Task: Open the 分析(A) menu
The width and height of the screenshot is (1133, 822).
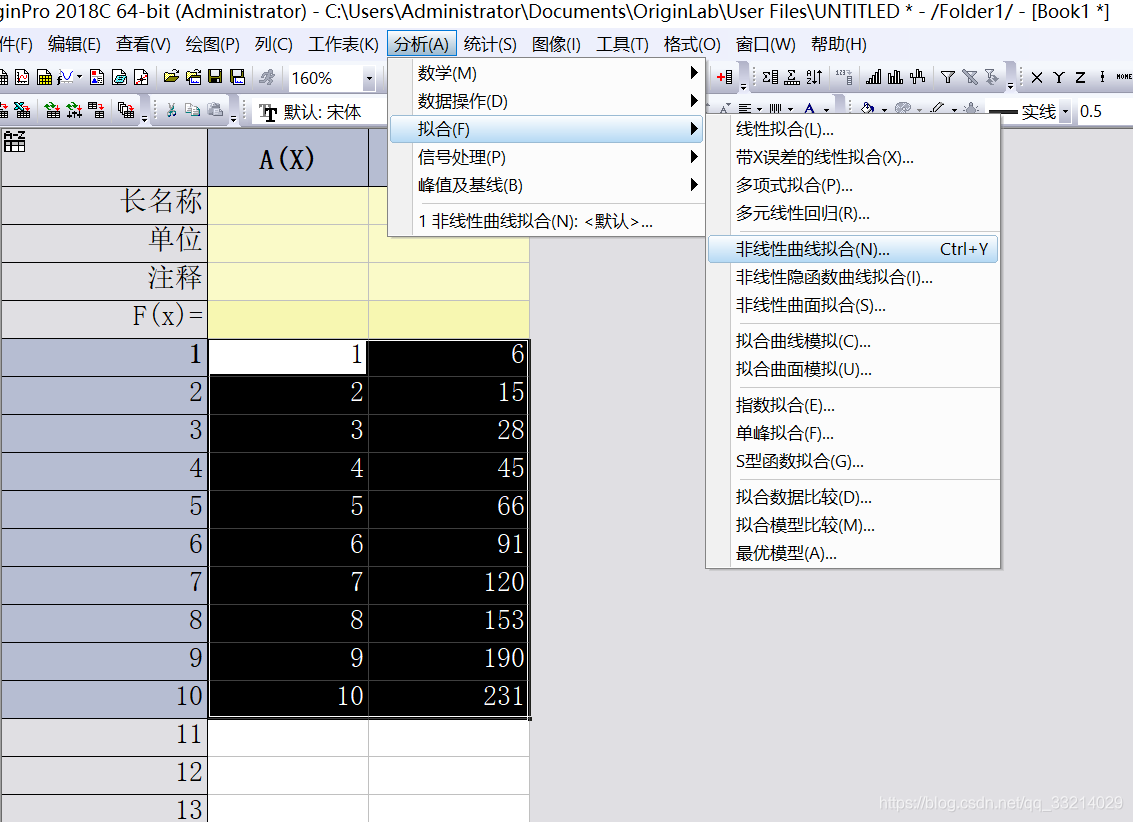Action: click(421, 45)
